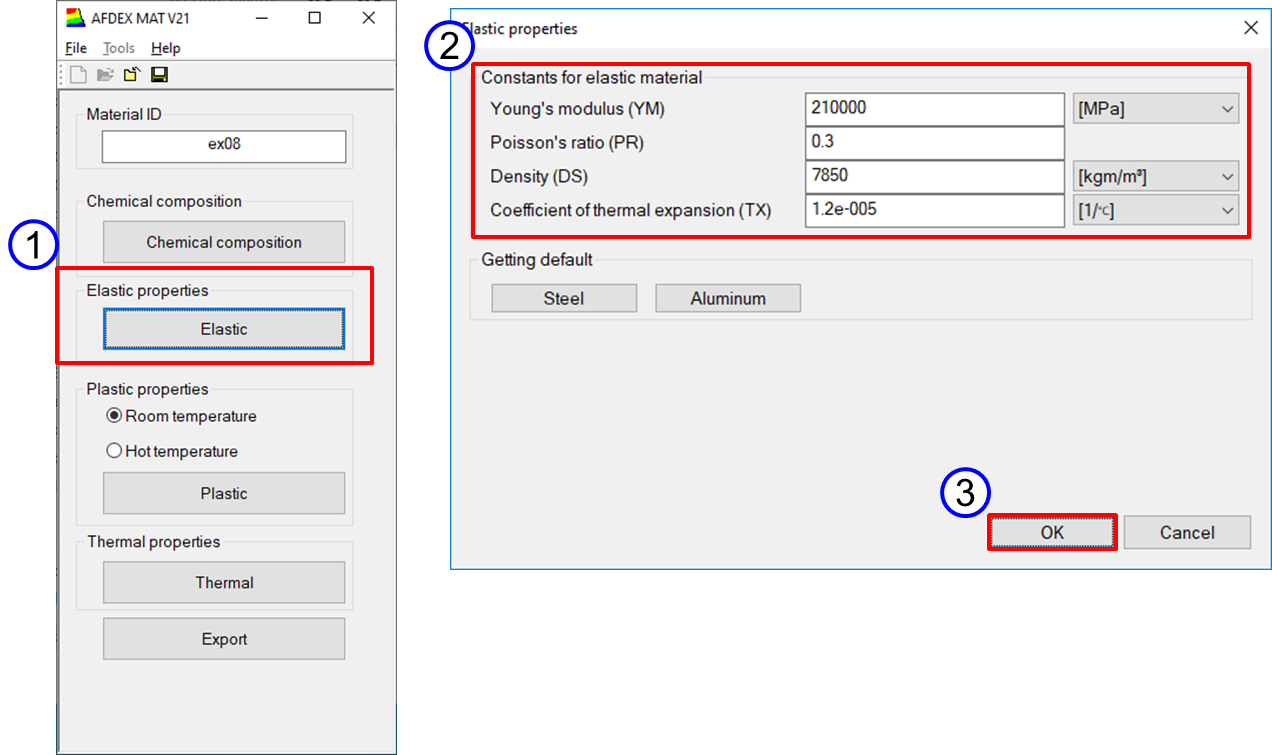Click the AFDEX MAT rainbow app icon

pyautogui.click(x=76, y=18)
